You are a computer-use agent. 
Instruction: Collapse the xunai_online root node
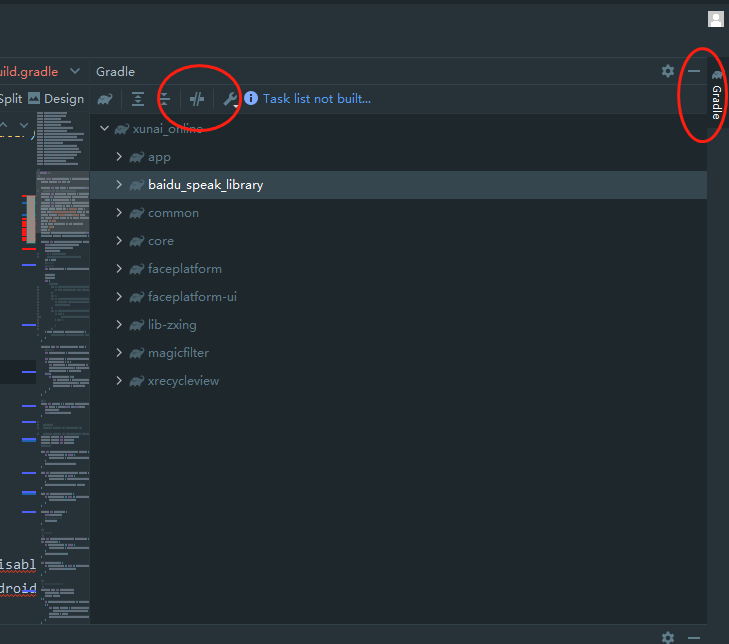(105, 128)
